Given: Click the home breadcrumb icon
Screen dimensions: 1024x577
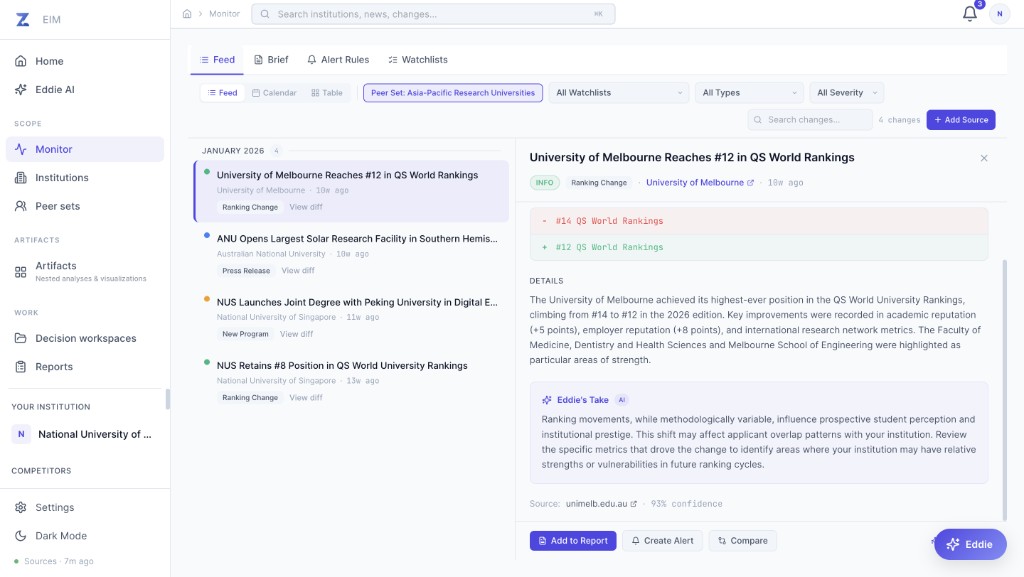Looking at the screenshot, I should [187, 14].
